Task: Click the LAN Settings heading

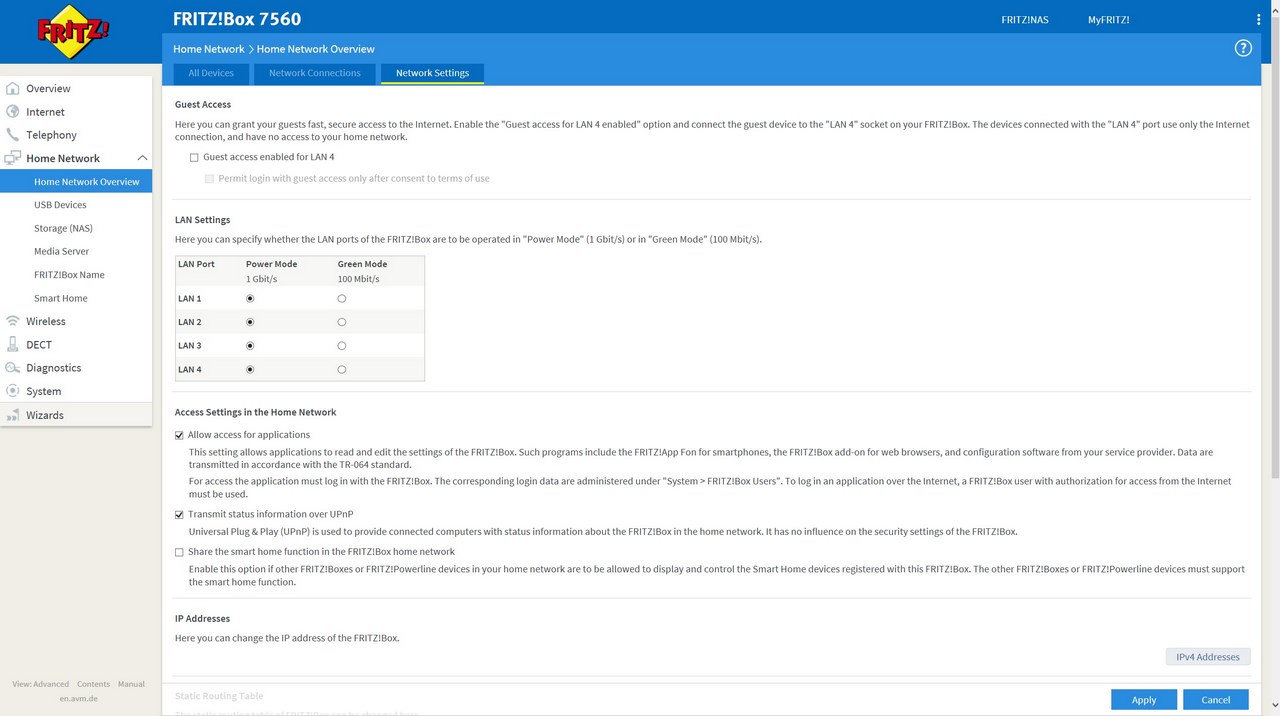Action: (203, 220)
